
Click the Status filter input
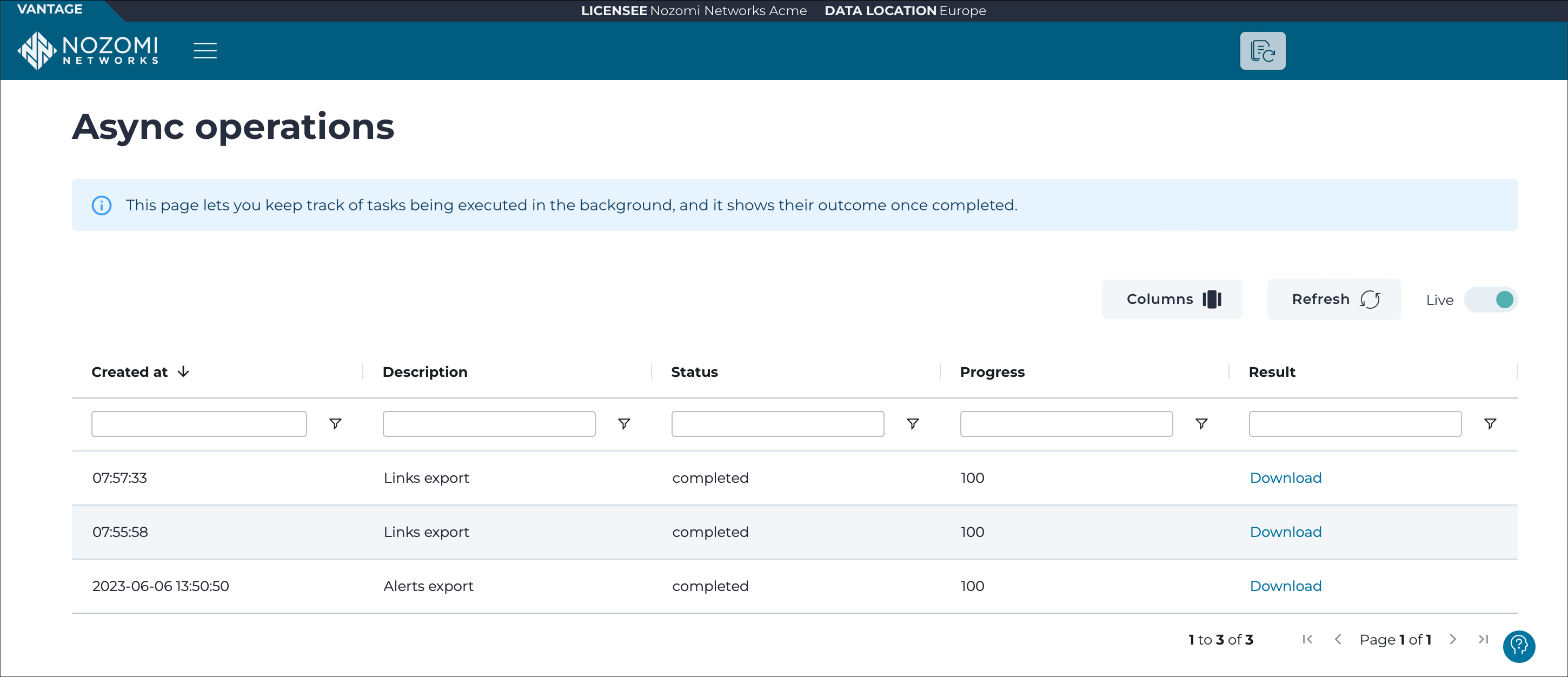pyautogui.click(x=778, y=424)
